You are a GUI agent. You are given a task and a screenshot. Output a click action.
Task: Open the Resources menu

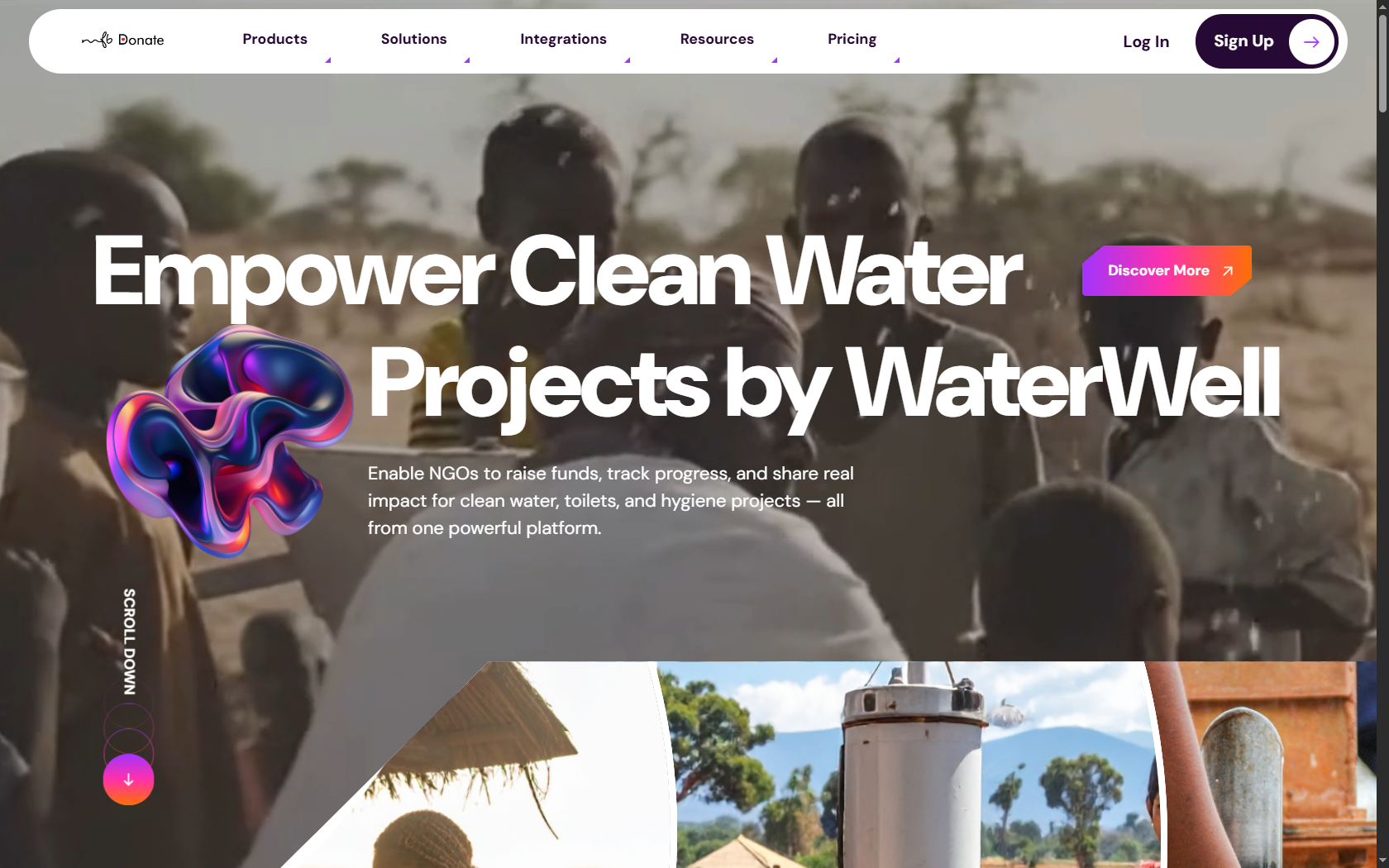click(717, 39)
